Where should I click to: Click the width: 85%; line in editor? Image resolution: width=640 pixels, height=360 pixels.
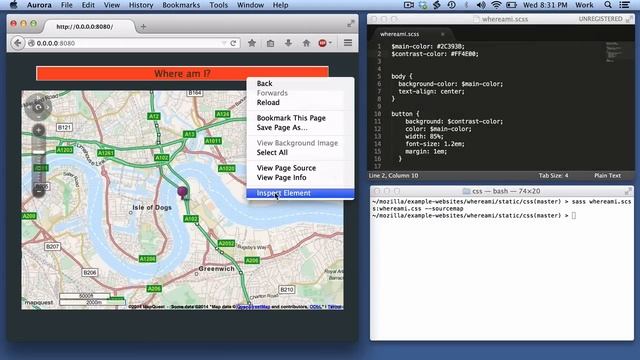[x=424, y=136]
